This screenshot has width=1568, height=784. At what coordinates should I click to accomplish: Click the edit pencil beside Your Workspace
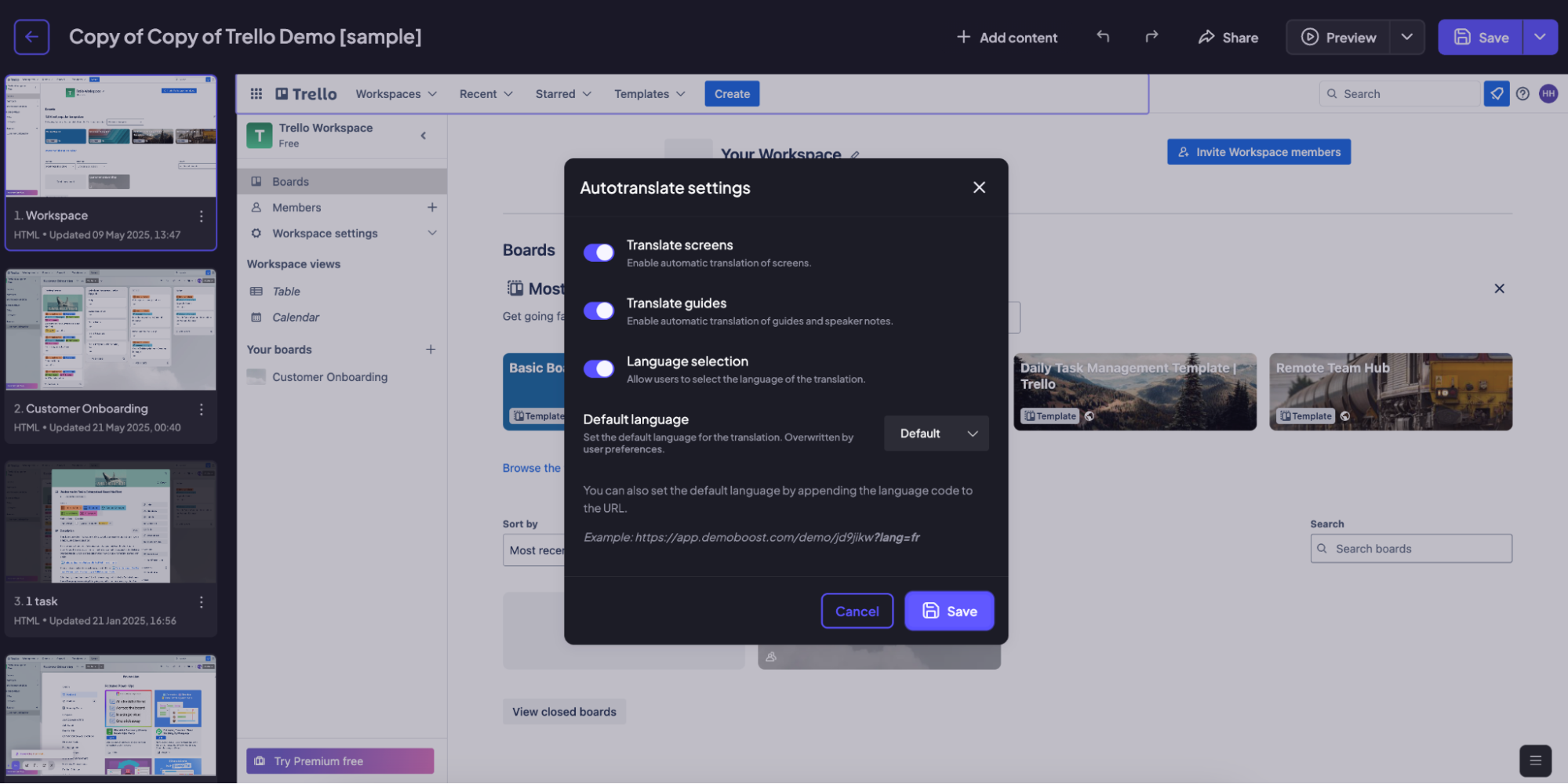(x=855, y=155)
